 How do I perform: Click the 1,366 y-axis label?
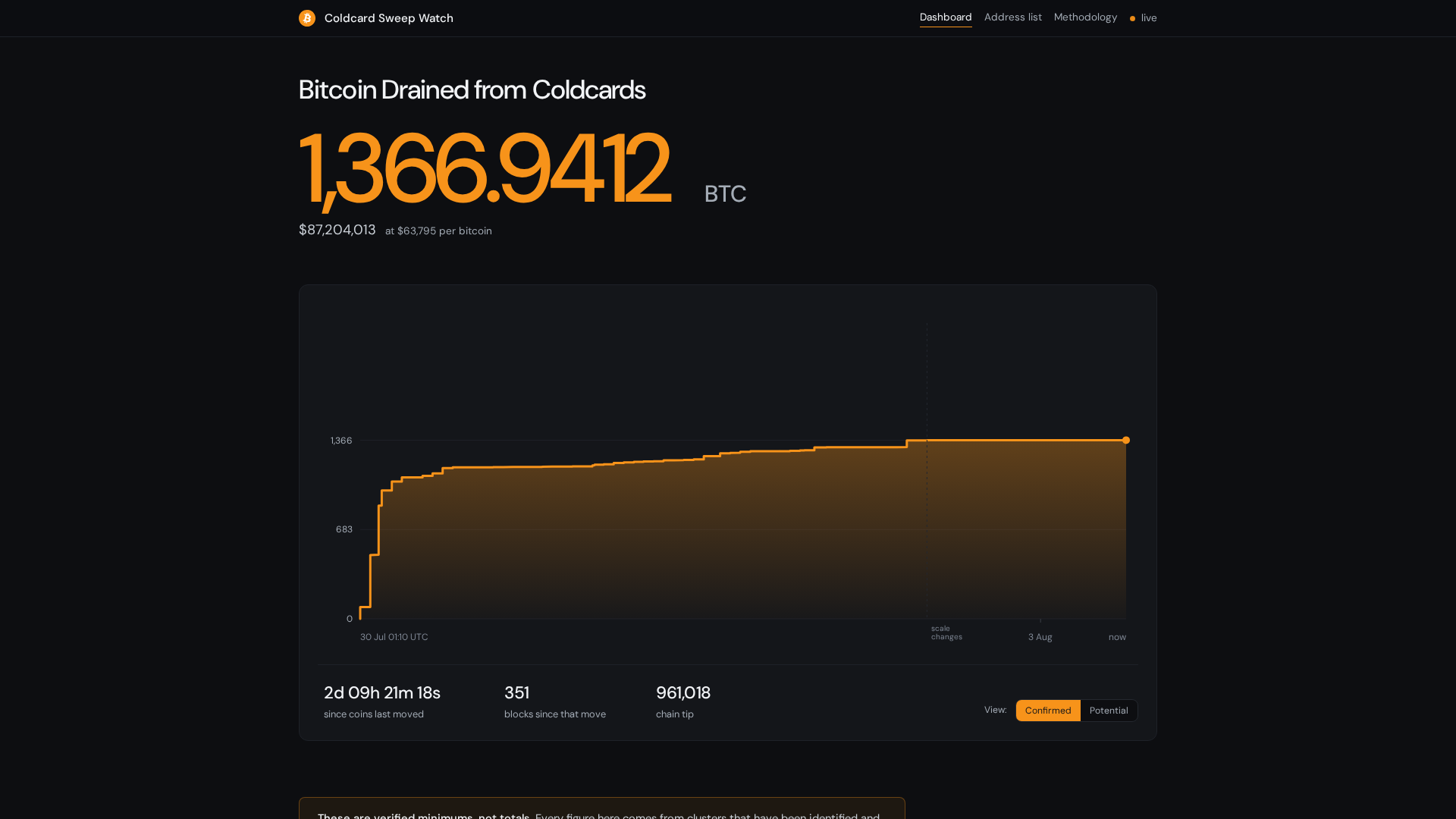341,441
